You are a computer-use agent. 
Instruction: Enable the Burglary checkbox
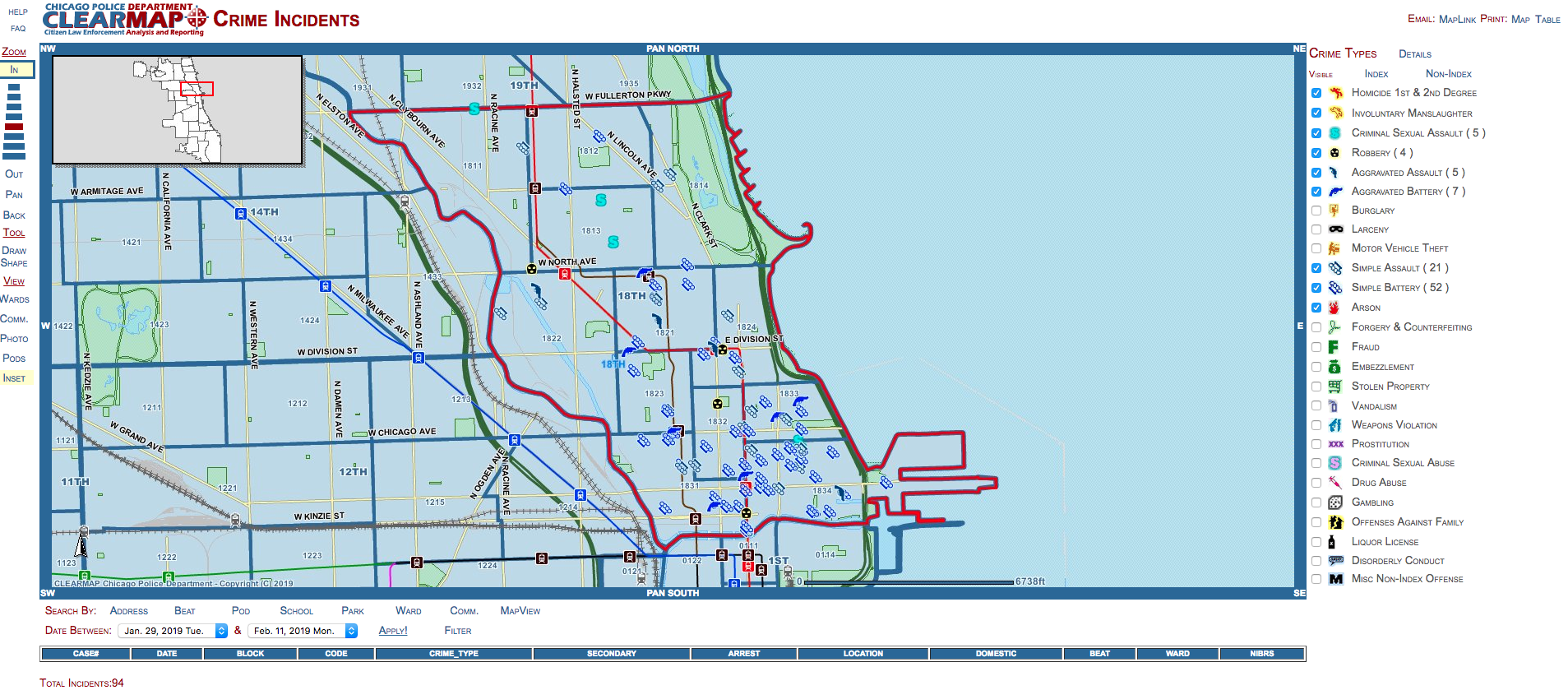tap(1316, 211)
